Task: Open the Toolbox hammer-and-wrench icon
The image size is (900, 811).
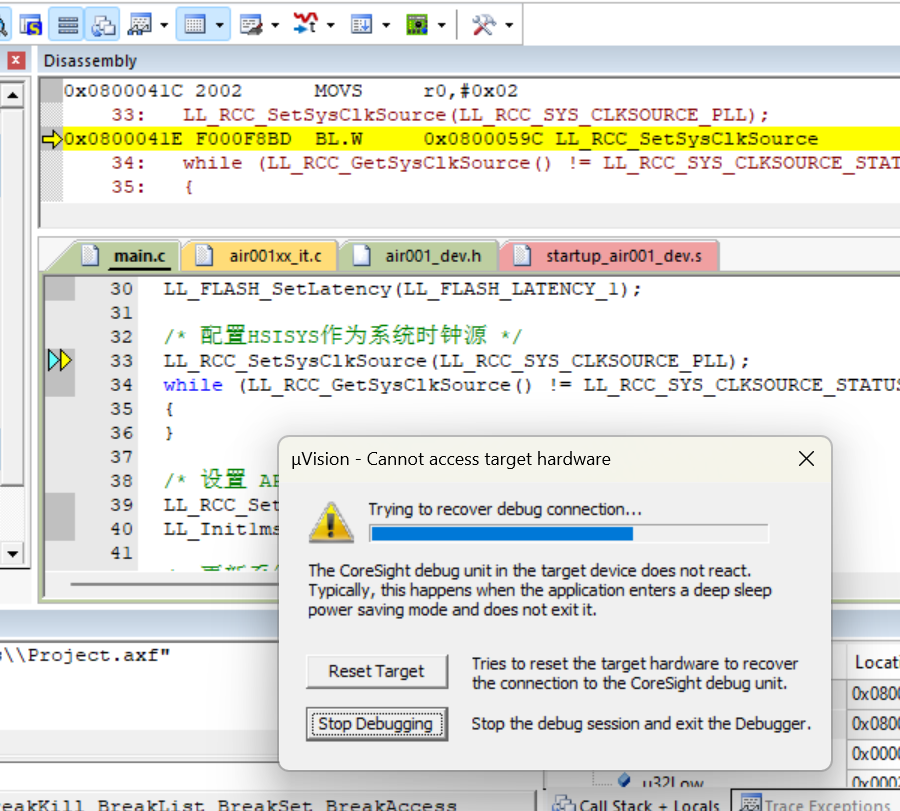Action: tap(483, 25)
